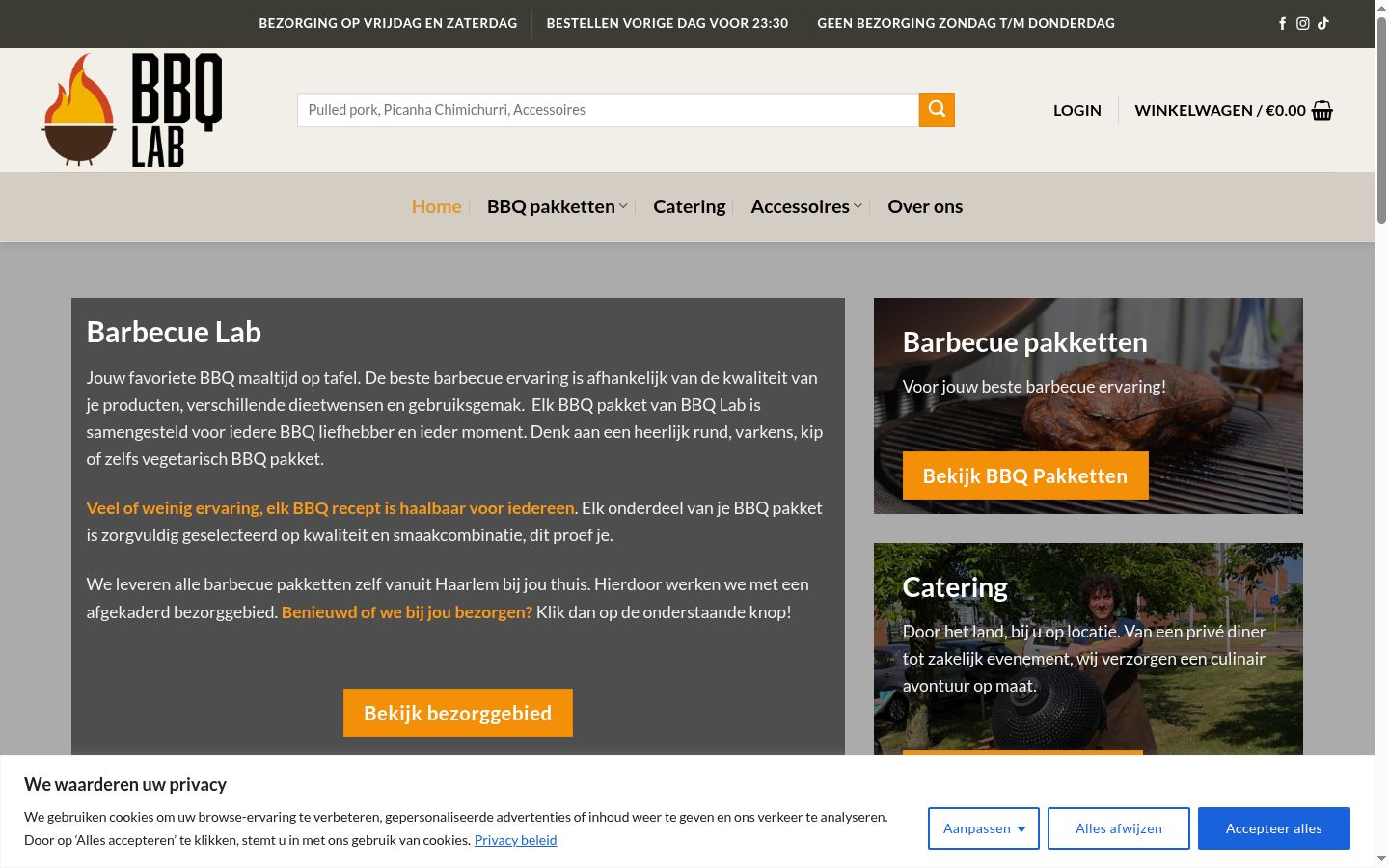Viewport: 1389px width, 868px height.
Task: Open the Over ons menu item
Action: (x=925, y=206)
